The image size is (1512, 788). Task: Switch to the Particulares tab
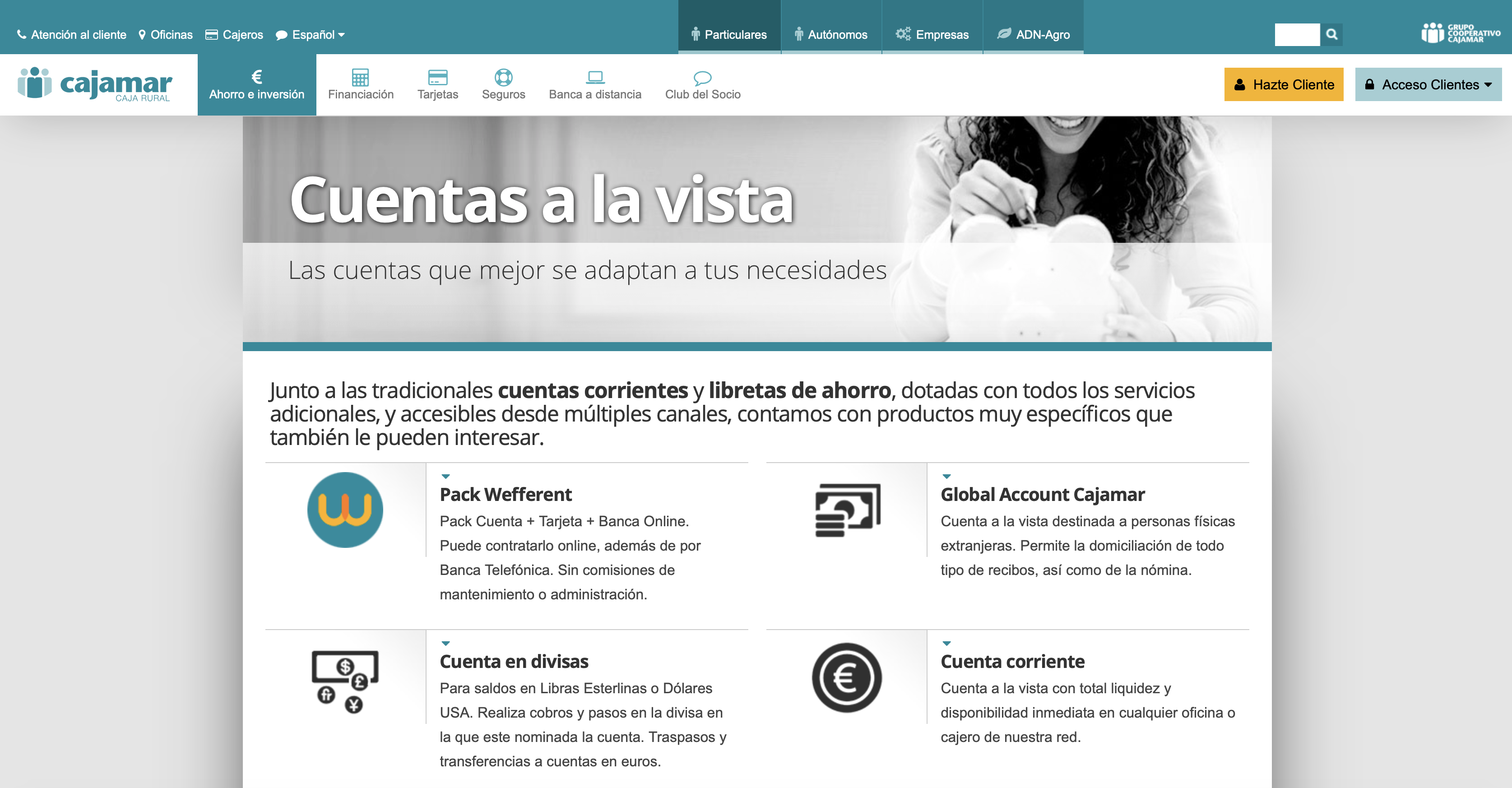point(729,27)
